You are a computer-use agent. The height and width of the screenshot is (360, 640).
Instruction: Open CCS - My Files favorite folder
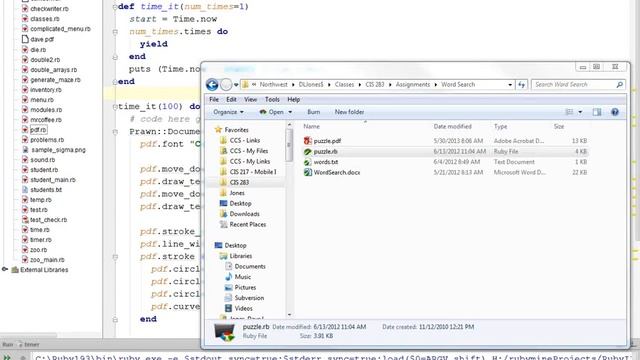click(249, 151)
